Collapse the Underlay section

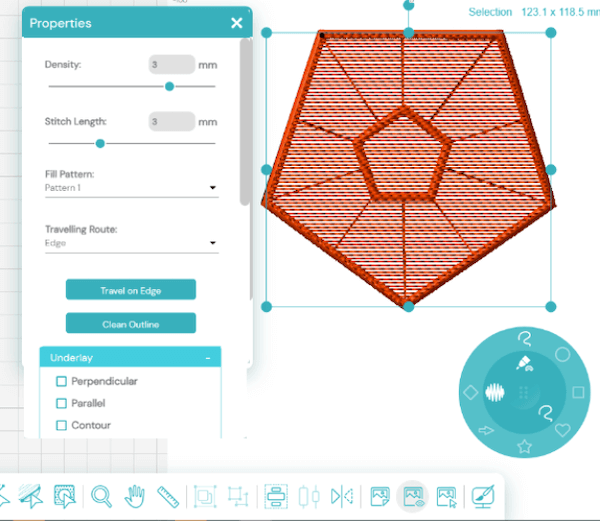(207, 357)
